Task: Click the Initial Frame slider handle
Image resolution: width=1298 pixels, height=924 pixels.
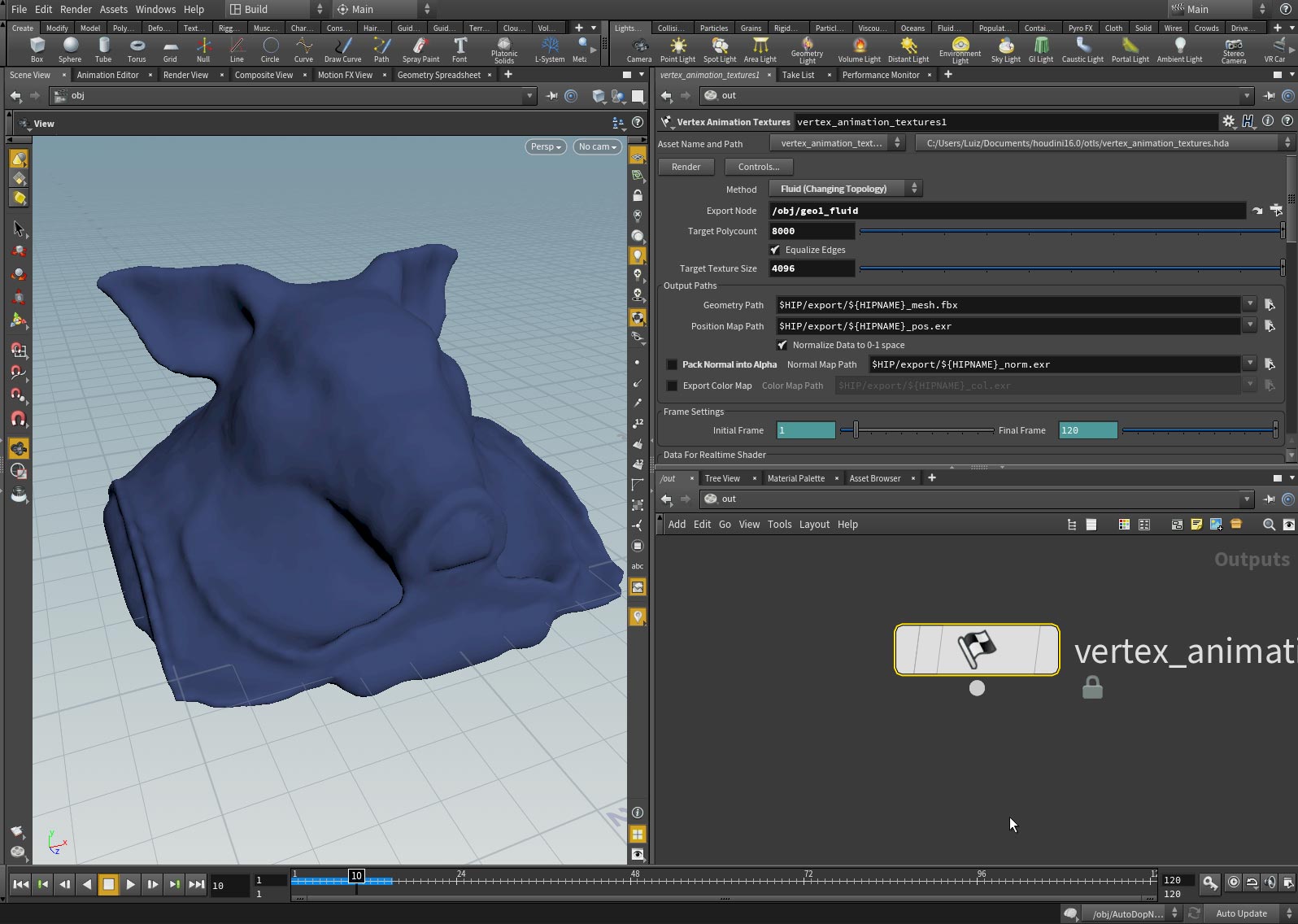Action: [x=856, y=430]
